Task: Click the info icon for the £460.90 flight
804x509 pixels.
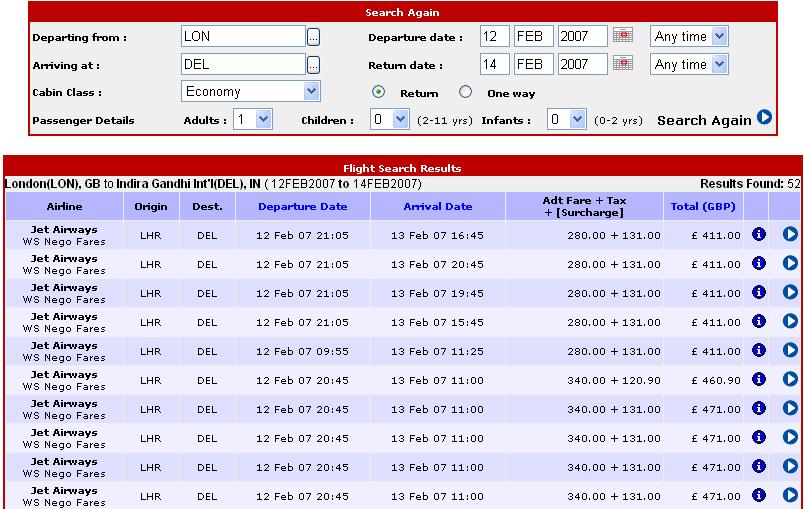Action: [758, 380]
